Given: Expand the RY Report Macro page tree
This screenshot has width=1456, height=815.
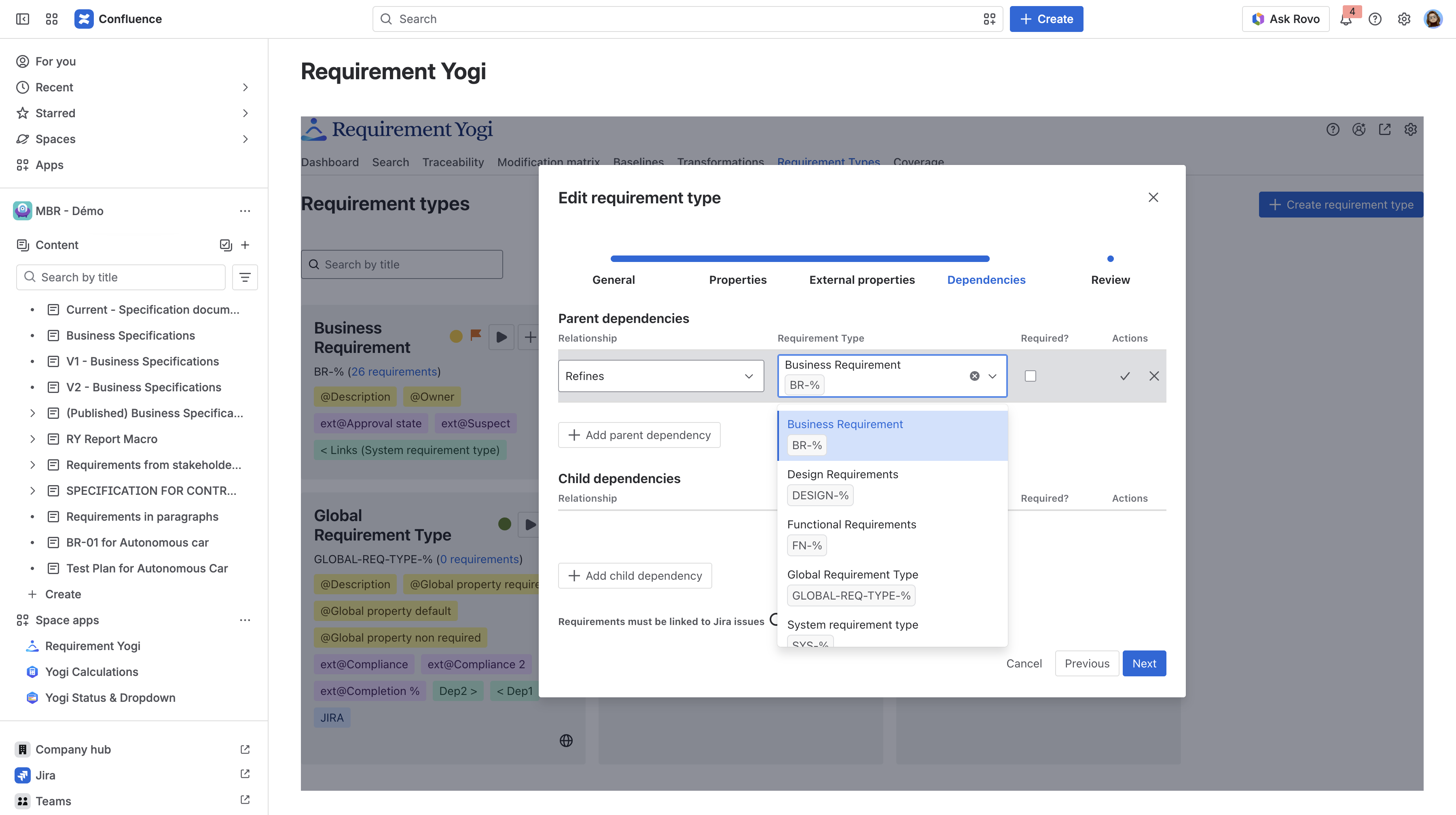Looking at the screenshot, I should click(32, 439).
